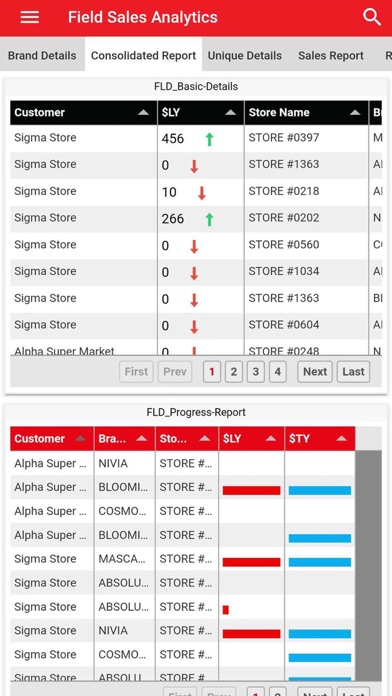This screenshot has height=696, width=392.
Task: Sort Progress-Report by $TY arrow
Action: [x=341, y=439]
